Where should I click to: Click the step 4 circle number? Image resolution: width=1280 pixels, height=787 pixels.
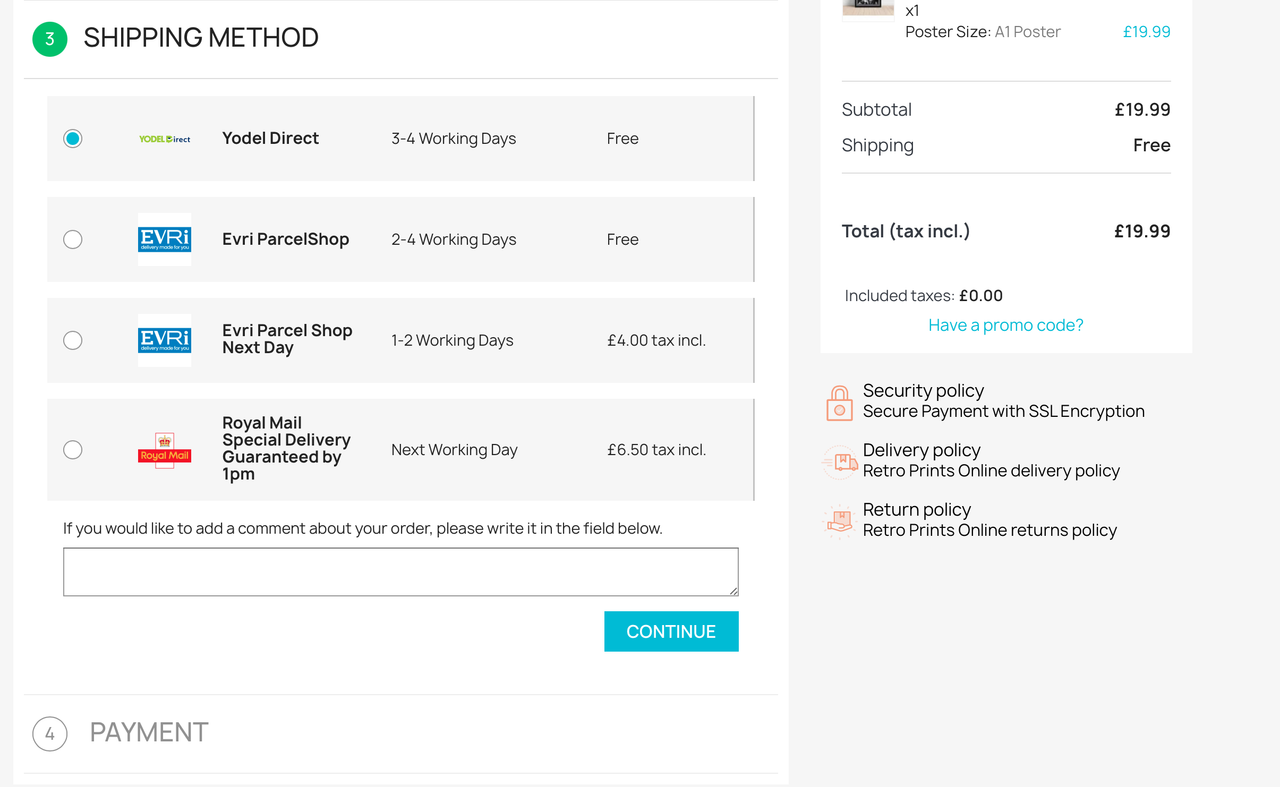pyautogui.click(x=50, y=733)
